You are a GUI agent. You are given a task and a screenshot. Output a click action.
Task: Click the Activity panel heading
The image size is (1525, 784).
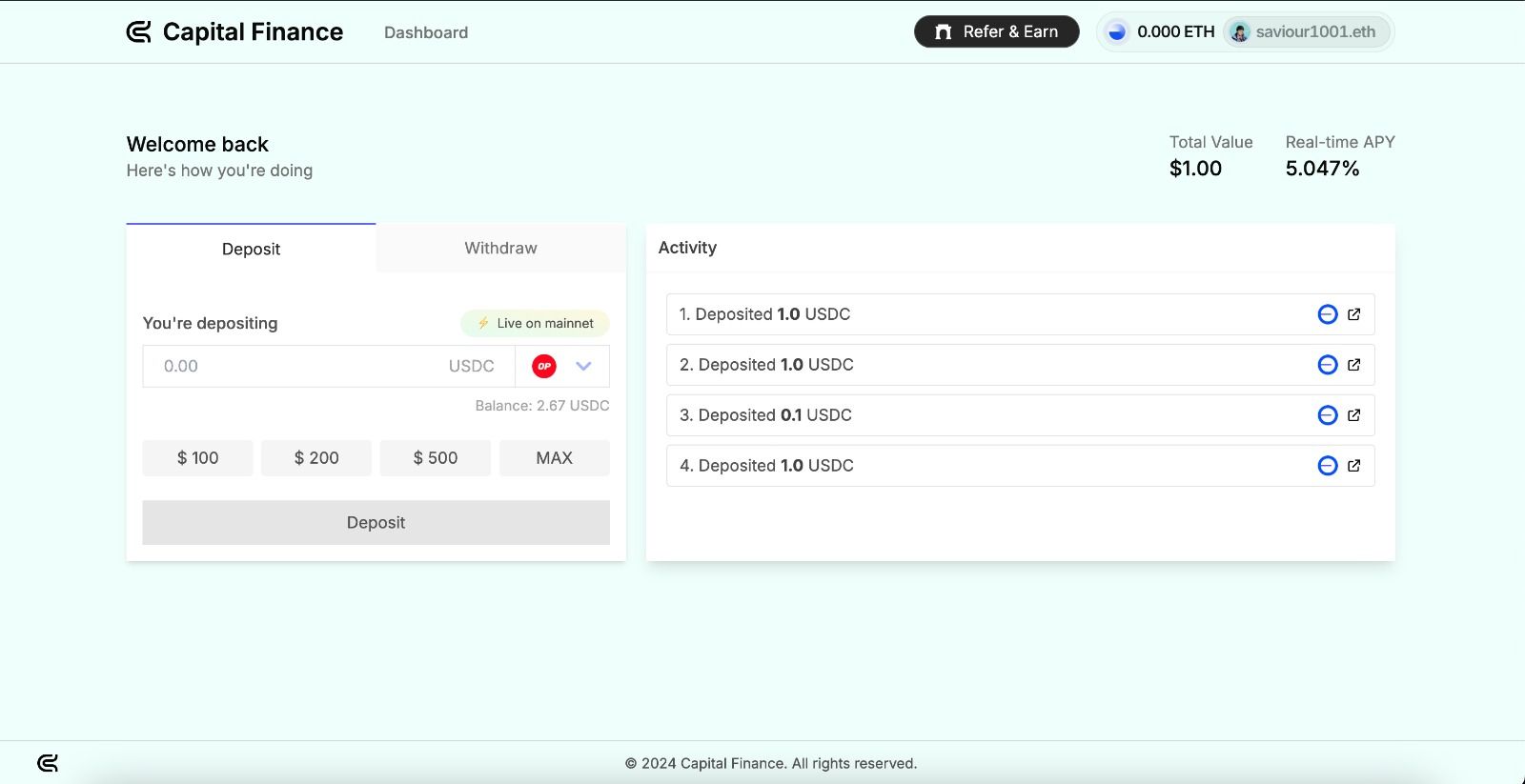click(x=688, y=248)
